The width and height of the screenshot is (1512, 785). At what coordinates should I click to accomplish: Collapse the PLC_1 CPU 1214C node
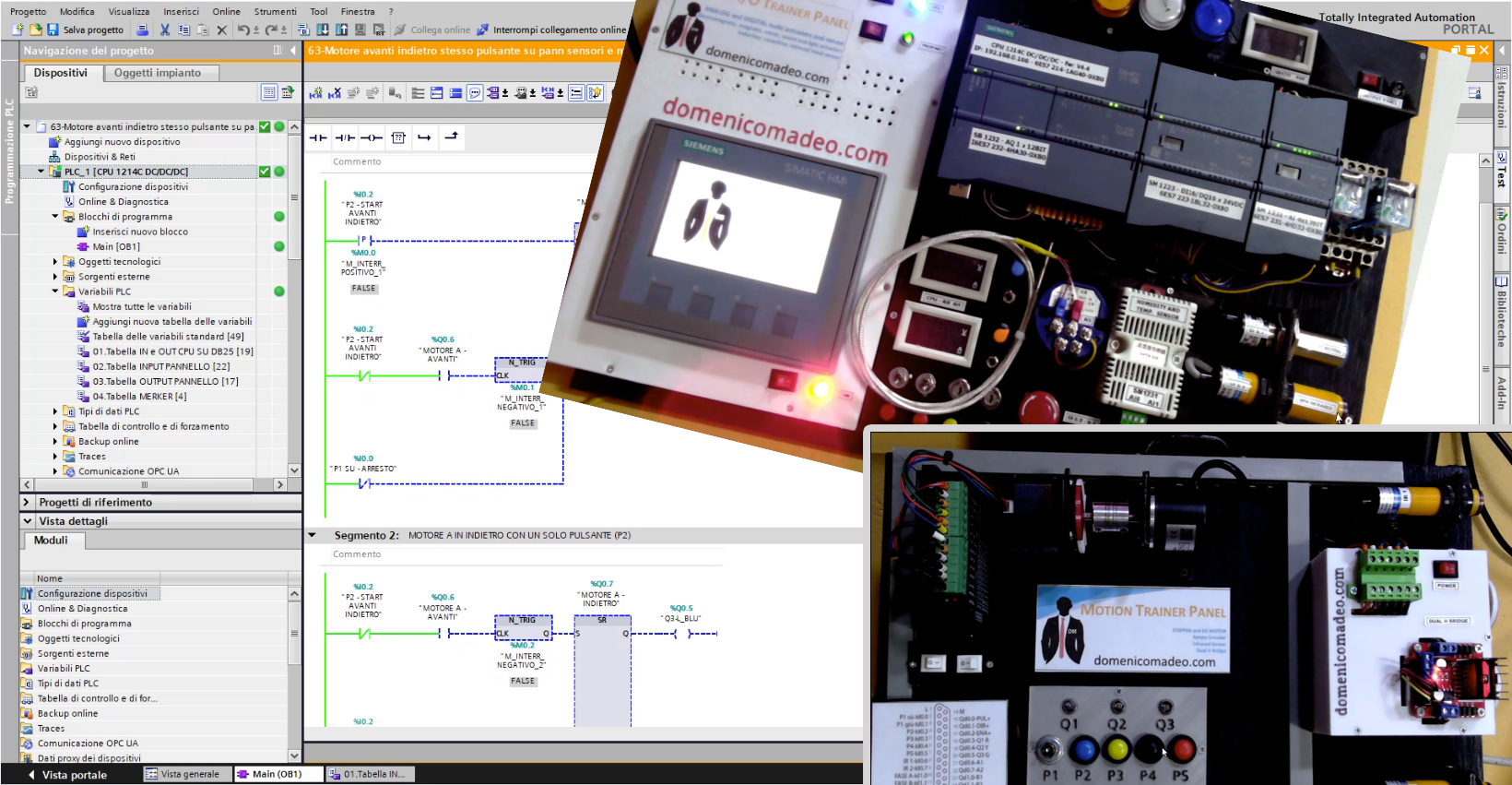tap(41, 172)
